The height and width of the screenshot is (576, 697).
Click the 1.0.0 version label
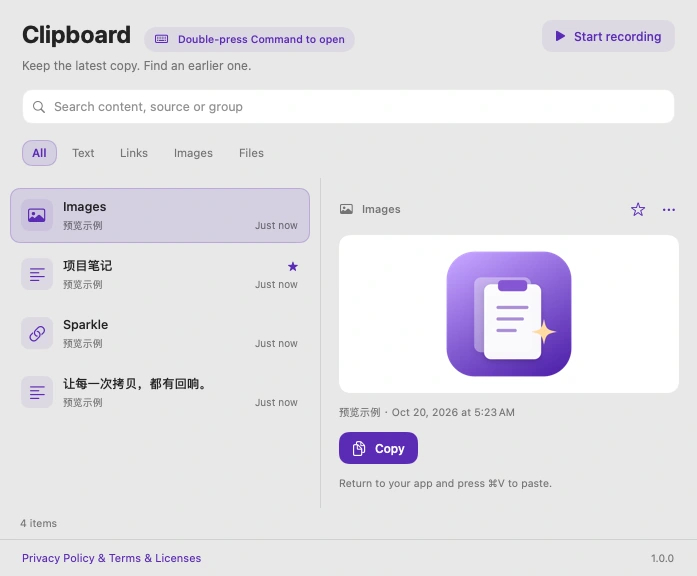pos(662,558)
